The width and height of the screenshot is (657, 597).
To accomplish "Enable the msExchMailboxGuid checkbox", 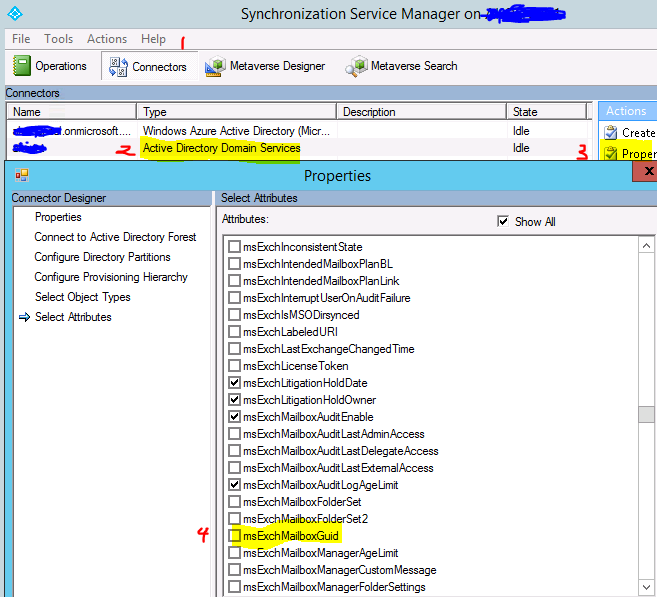I will coord(234,536).
